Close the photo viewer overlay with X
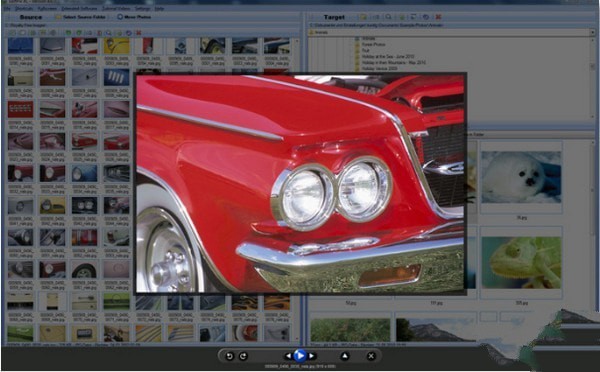This screenshot has width=600, height=372. tap(371, 356)
